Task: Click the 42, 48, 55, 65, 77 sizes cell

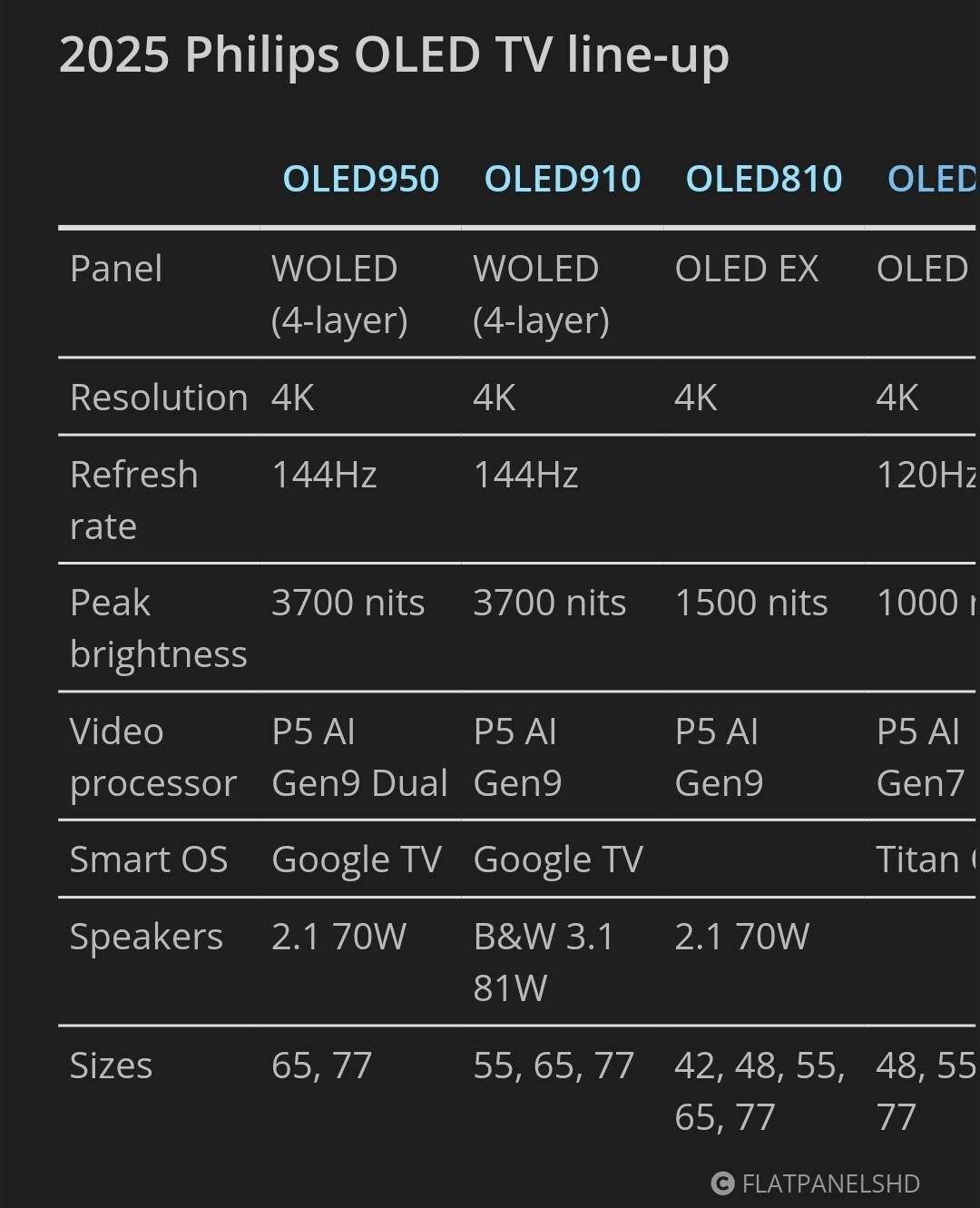Action: tap(759, 1091)
